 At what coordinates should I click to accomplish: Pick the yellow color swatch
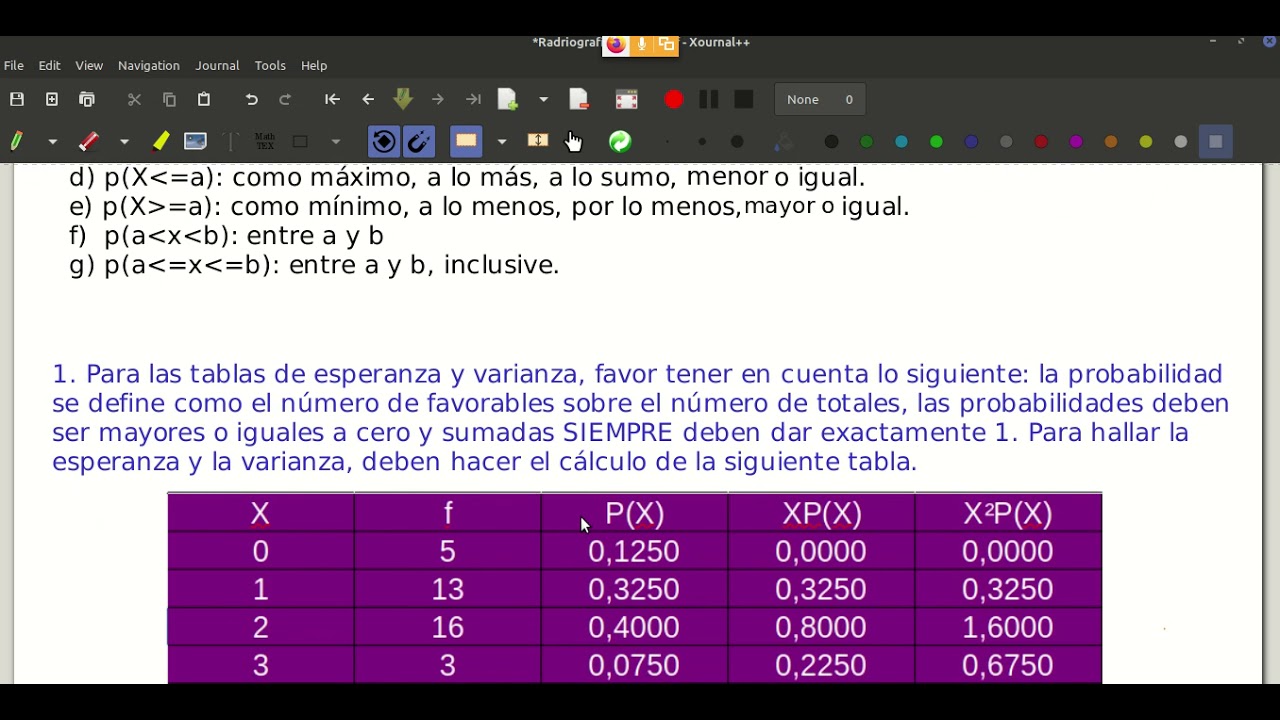[1146, 142]
